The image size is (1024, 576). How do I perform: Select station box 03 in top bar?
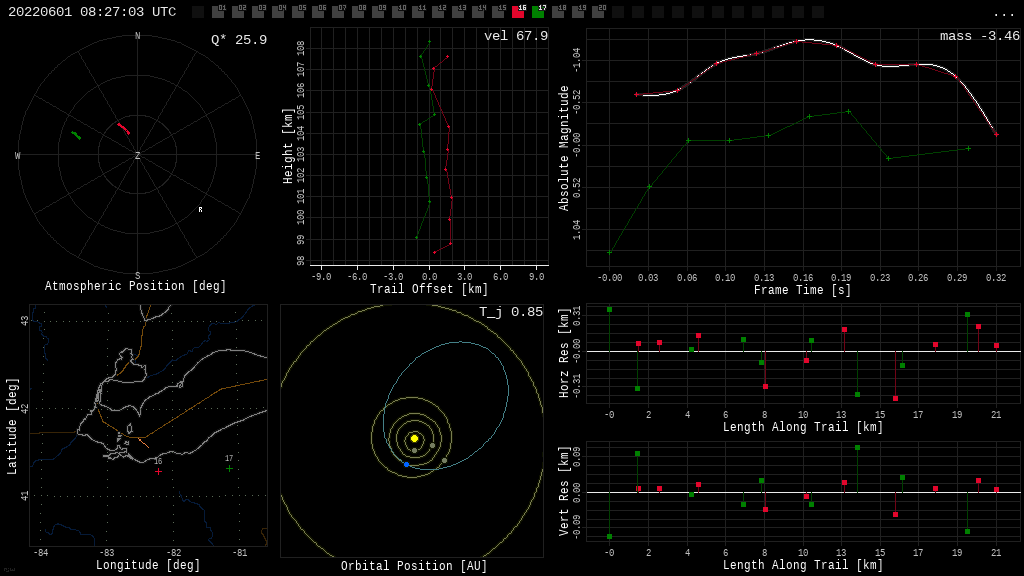[x=258, y=12]
